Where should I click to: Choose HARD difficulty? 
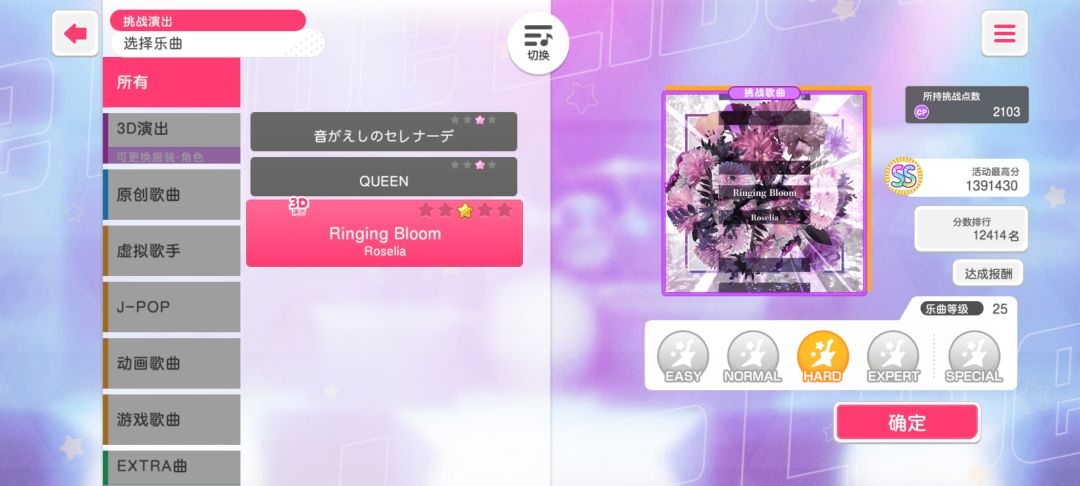(822, 357)
